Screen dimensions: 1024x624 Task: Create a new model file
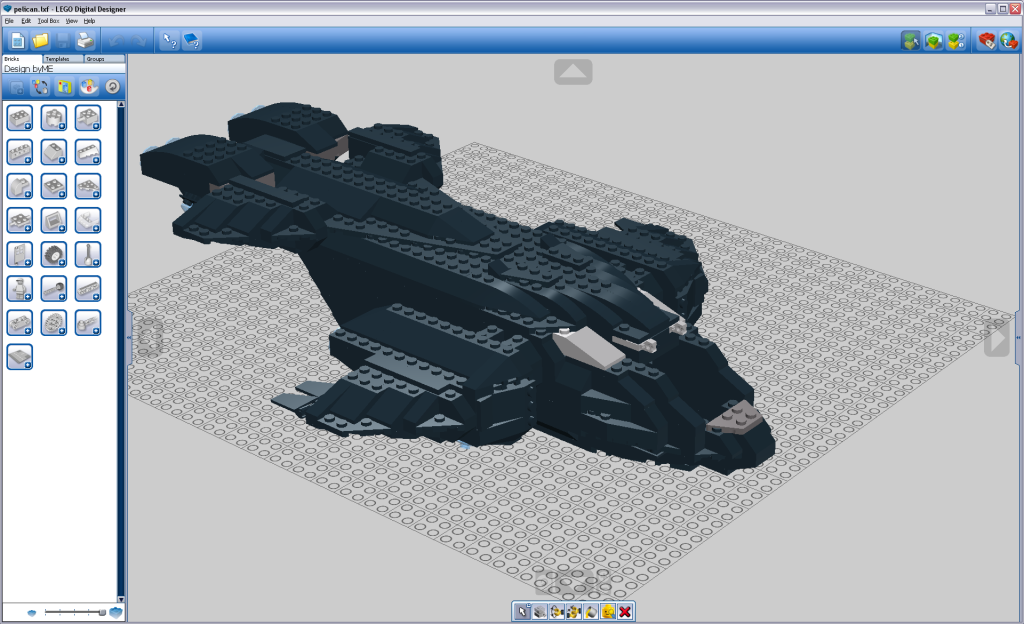click(18, 40)
